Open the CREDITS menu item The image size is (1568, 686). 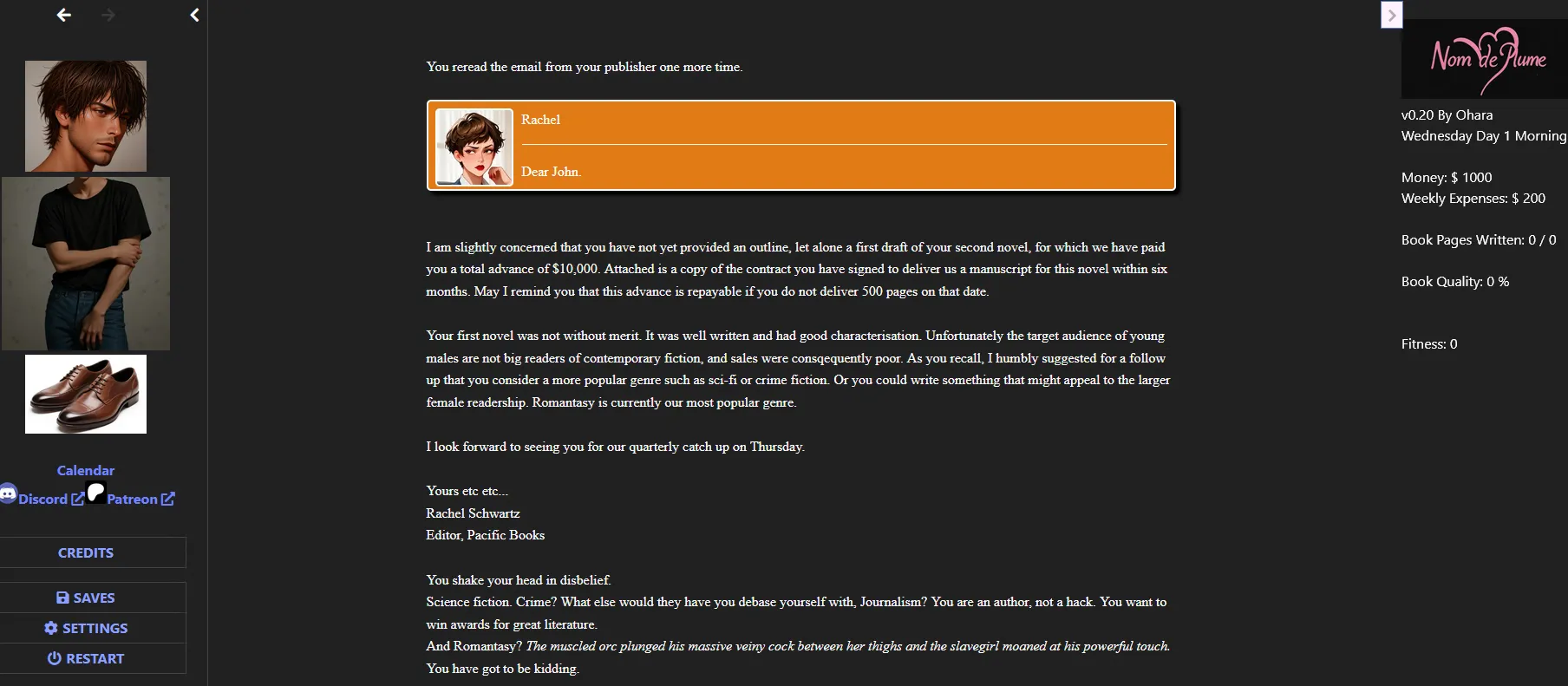coord(86,552)
